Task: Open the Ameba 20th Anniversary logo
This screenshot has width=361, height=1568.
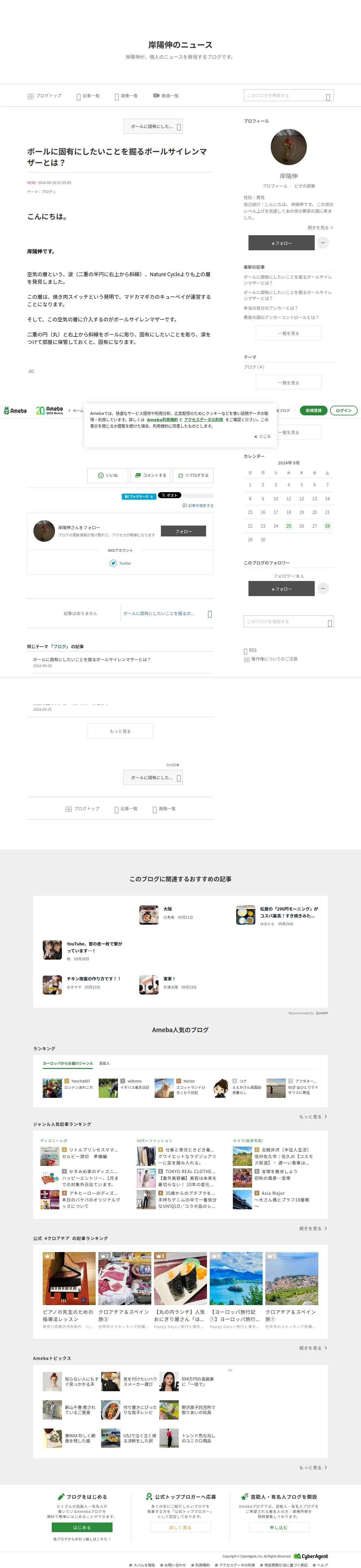Action: (49, 410)
